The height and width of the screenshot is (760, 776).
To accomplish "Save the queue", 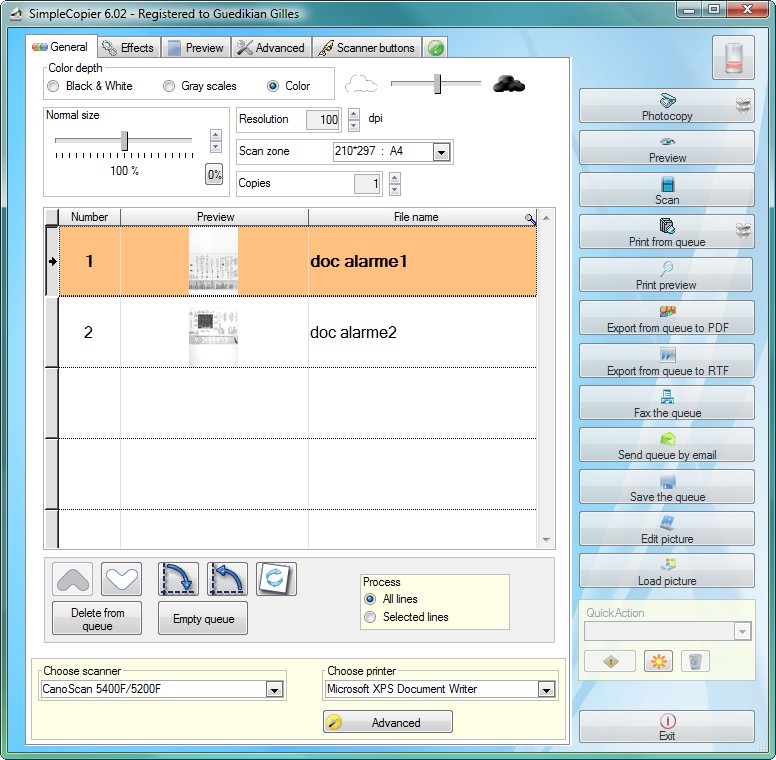I will pyautogui.click(x=667, y=487).
